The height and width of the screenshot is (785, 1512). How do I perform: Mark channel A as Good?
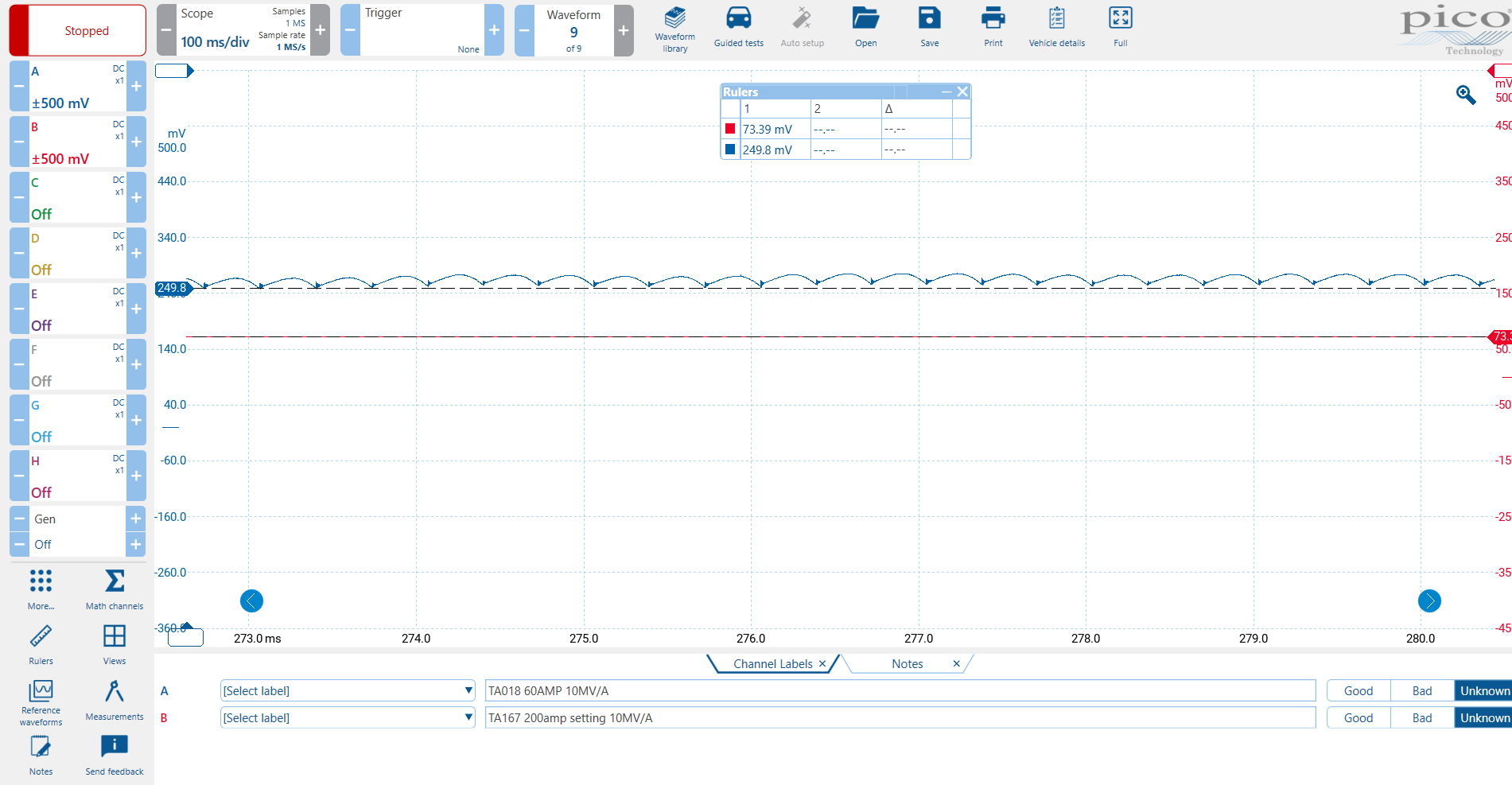tap(1358, 690)
